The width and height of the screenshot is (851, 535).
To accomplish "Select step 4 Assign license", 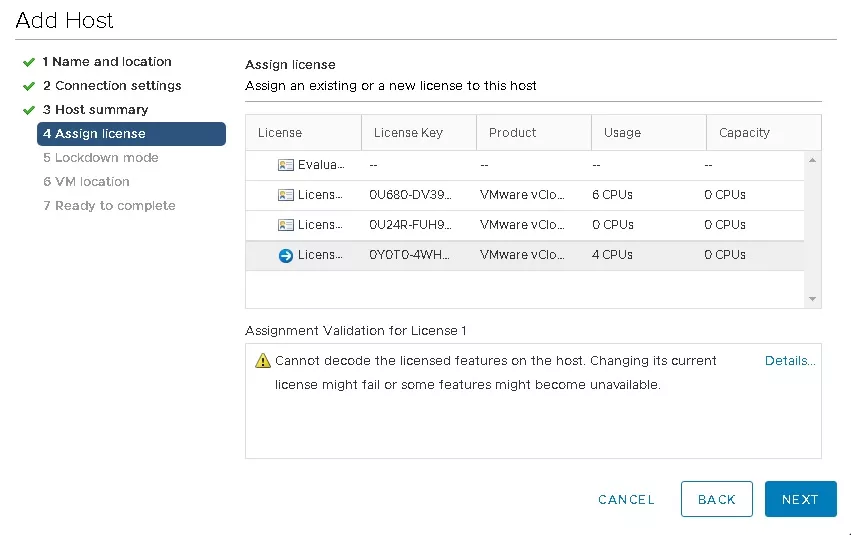I will (x=131, y=133).
